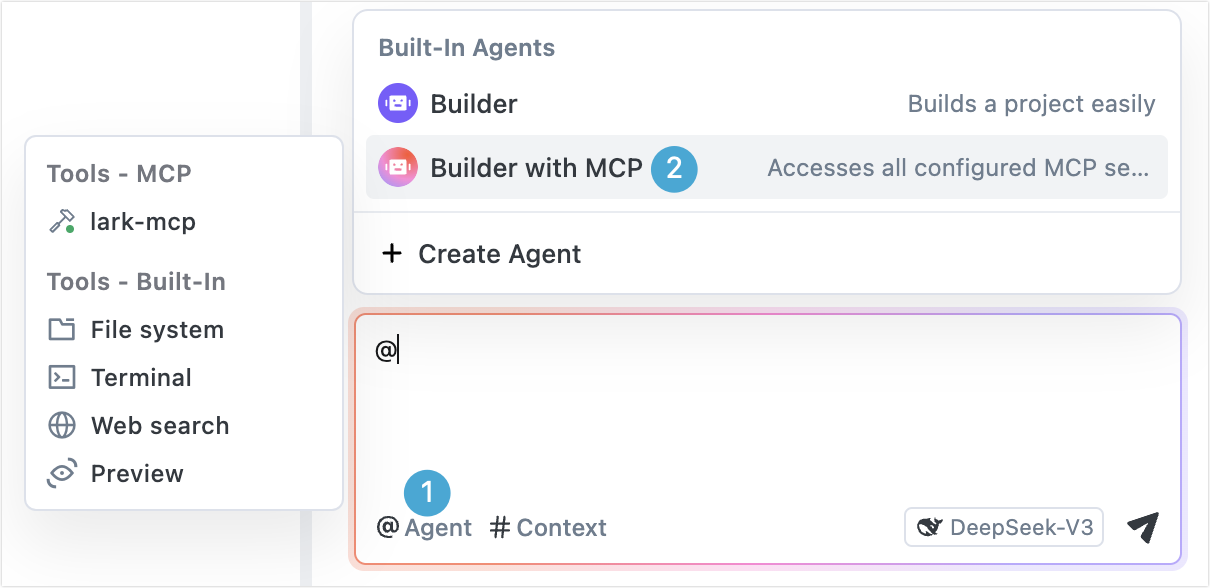Viewport: 1210px width, 588px height.
Task: Choose Builder with MCP from the agent list
Action: pos(536,168)
